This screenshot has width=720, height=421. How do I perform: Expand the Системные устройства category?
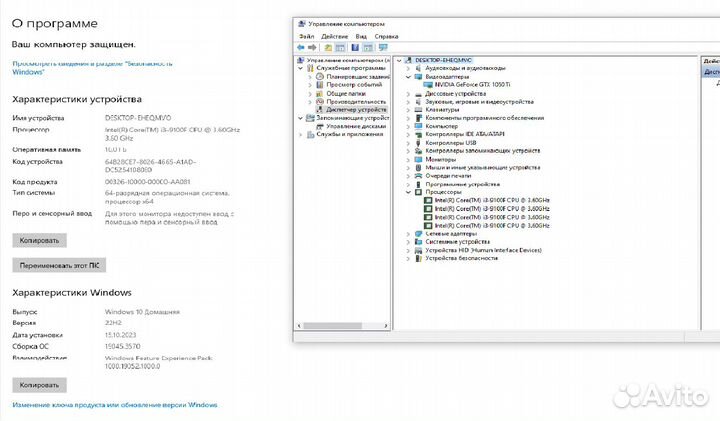pyautogui.click(x=408, y=242)
